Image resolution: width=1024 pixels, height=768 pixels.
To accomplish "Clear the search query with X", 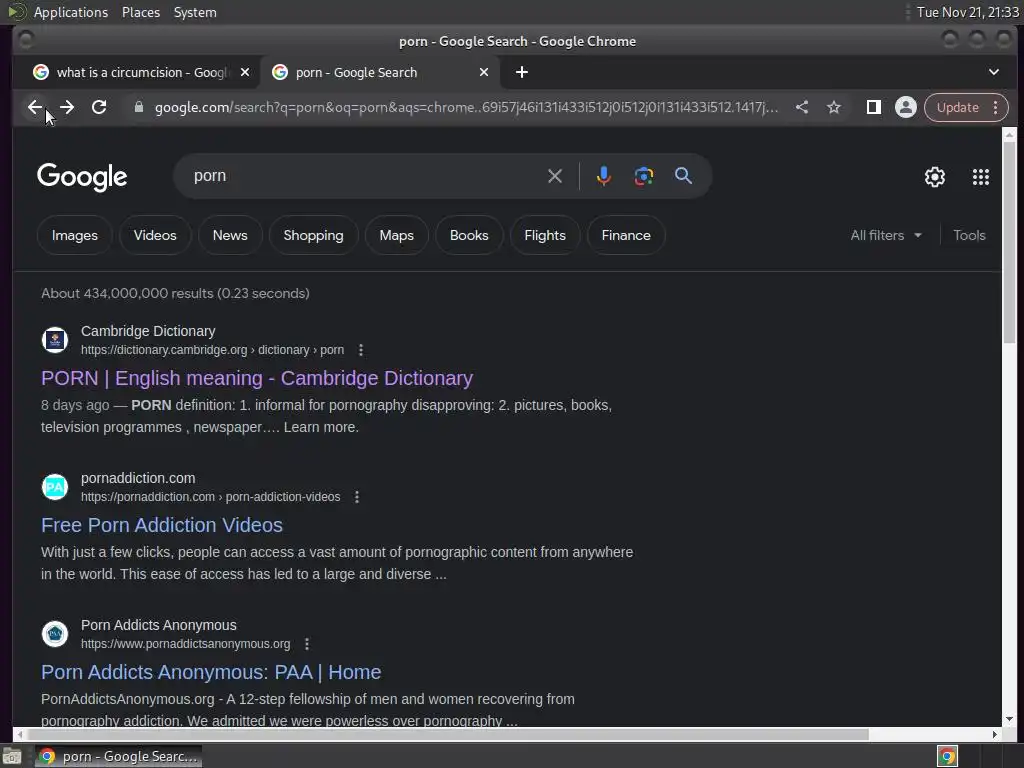I will coord(554,176).
